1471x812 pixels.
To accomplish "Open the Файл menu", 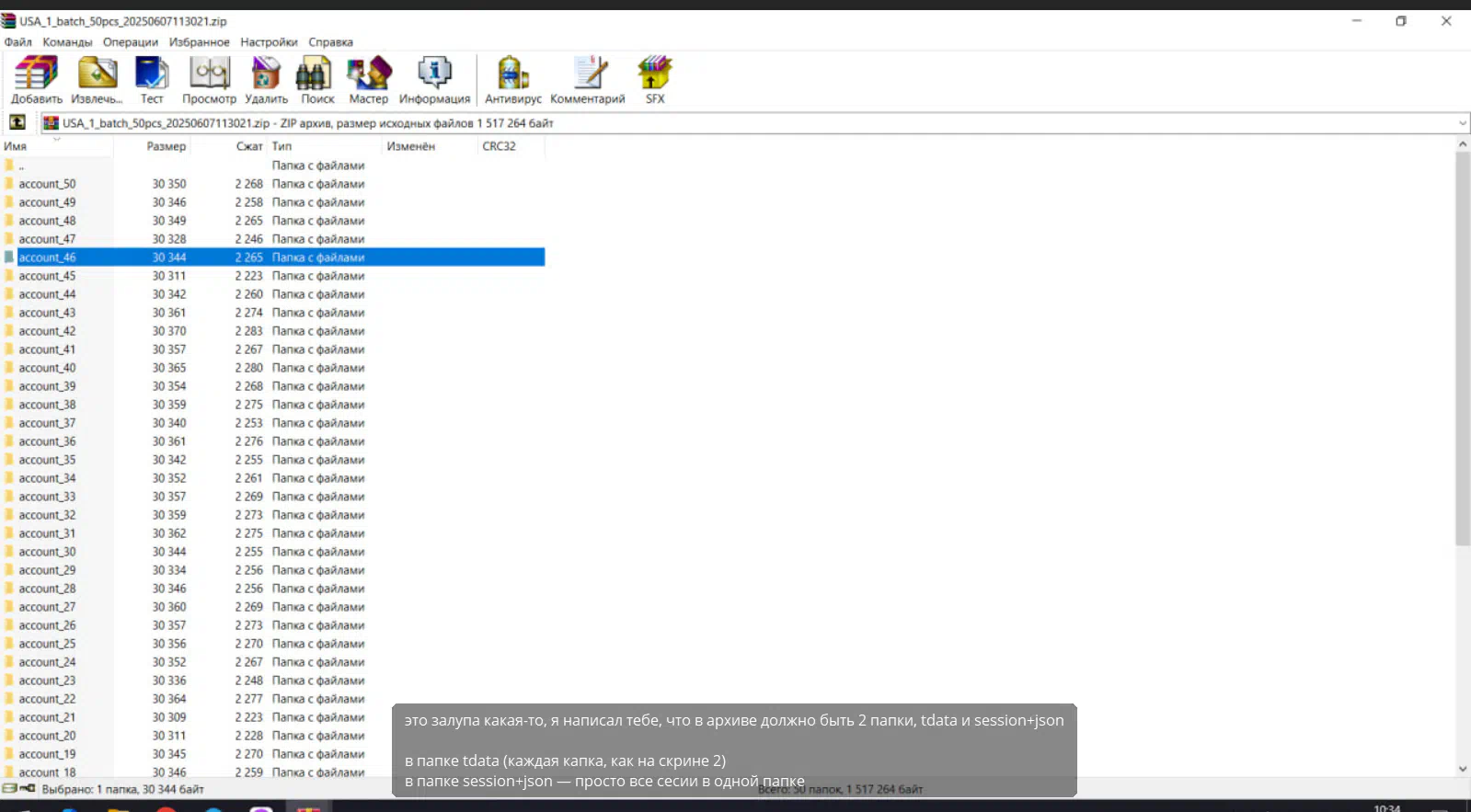I will (17, 42).
